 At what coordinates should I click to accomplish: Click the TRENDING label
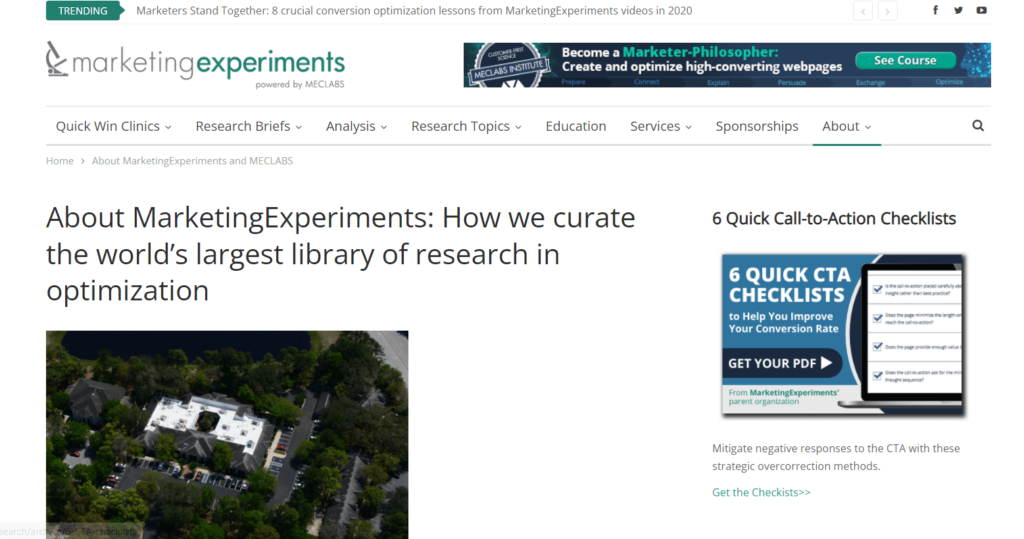point(83,11)
